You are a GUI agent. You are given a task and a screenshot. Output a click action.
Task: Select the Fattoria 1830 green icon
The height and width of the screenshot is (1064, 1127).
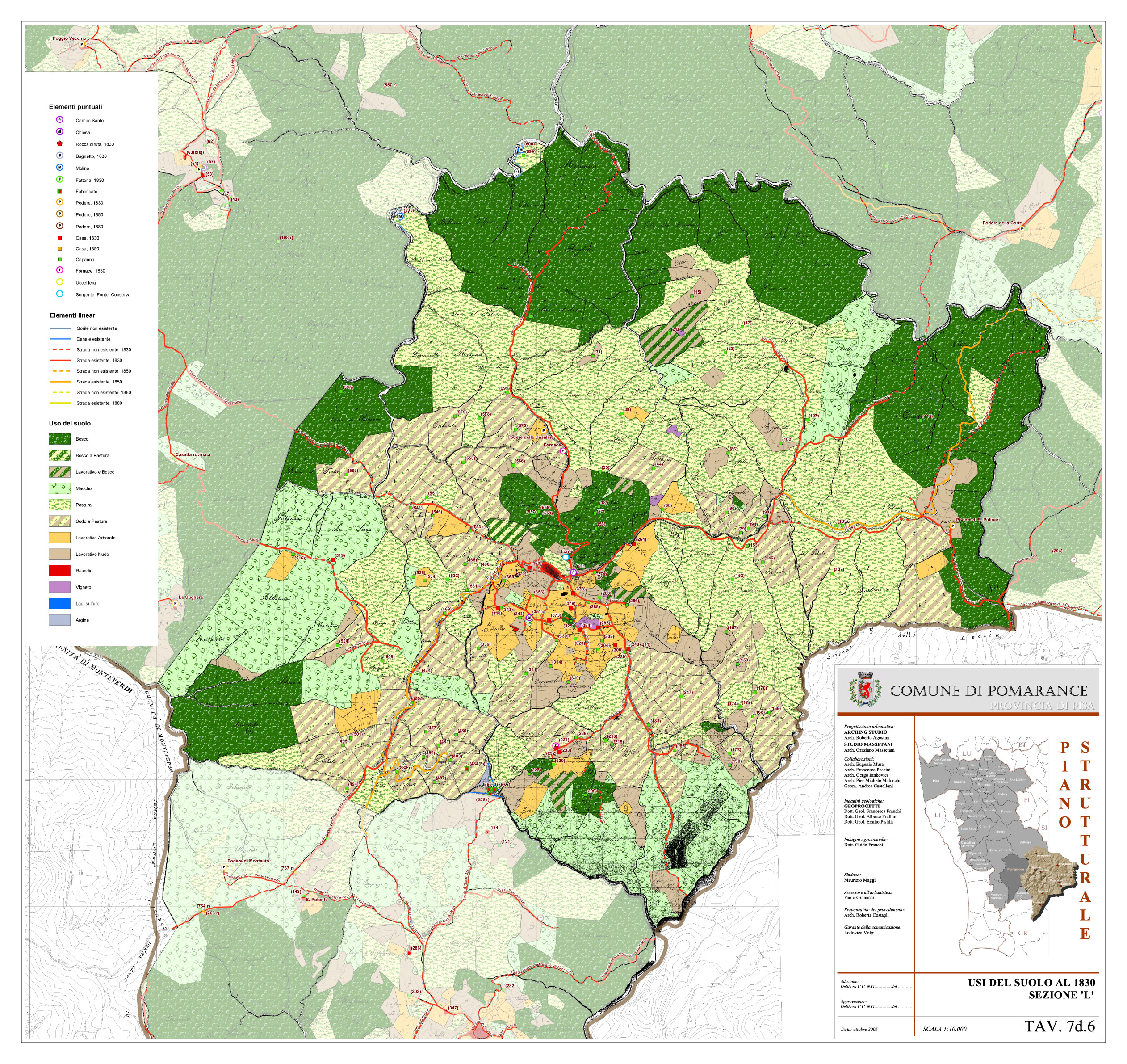click(59, 179)
